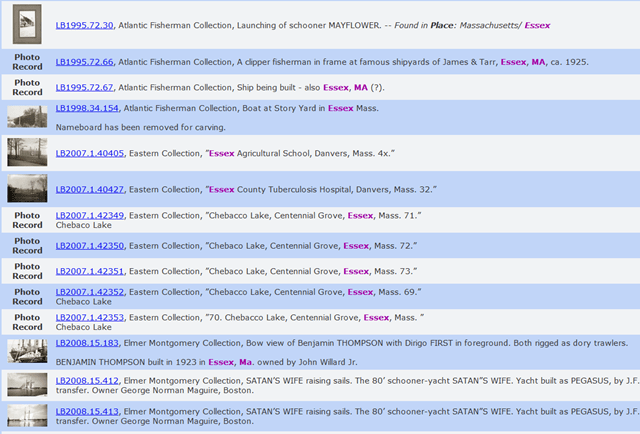
Task: Click the Essex Agricultural School thumbnail
Action: (x=27, y=152)
